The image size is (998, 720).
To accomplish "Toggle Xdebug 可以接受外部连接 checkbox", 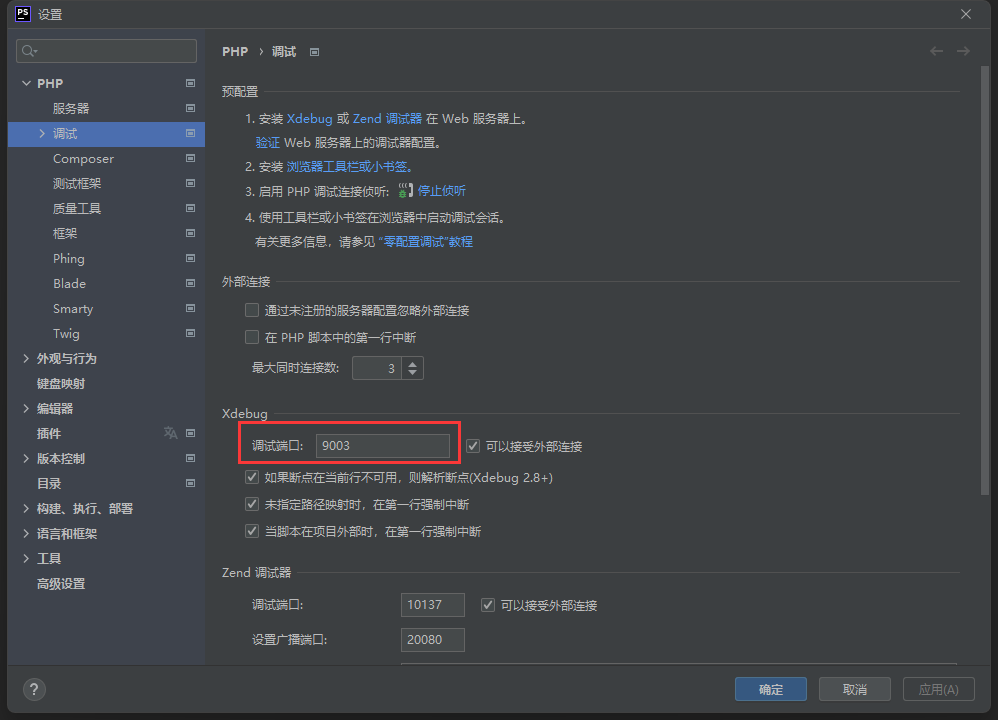I will (x=473, y=446).
